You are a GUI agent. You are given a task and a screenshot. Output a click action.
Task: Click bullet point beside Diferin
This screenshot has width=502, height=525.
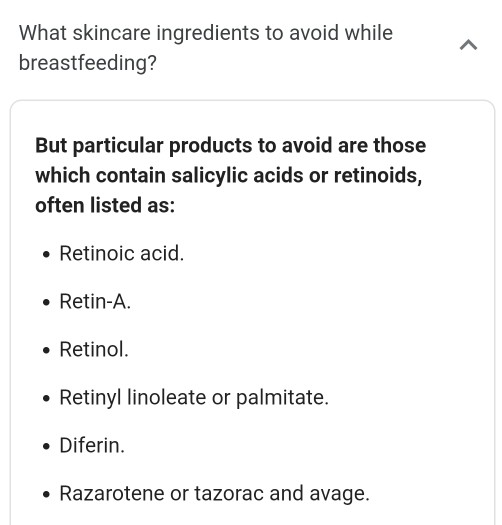pos(47,447)
